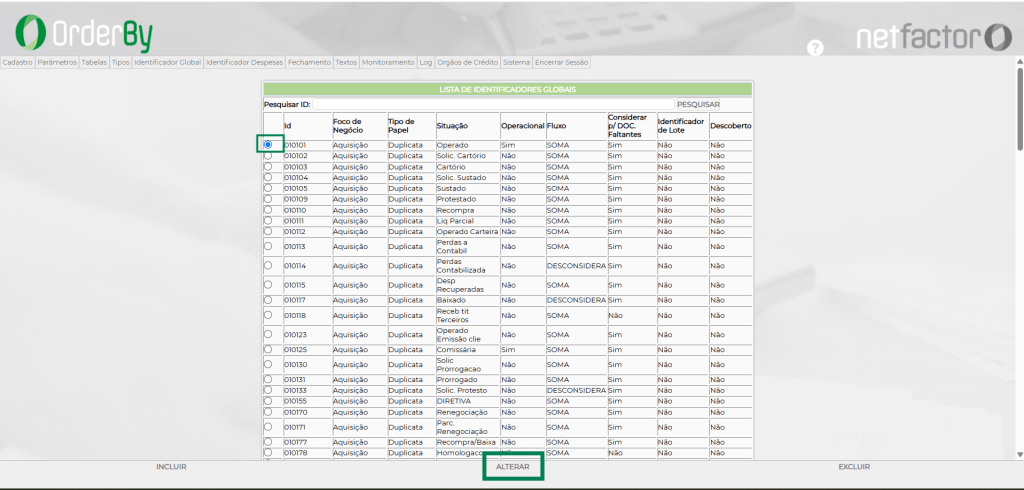Click the OrderBy logo

pos(84,34)
